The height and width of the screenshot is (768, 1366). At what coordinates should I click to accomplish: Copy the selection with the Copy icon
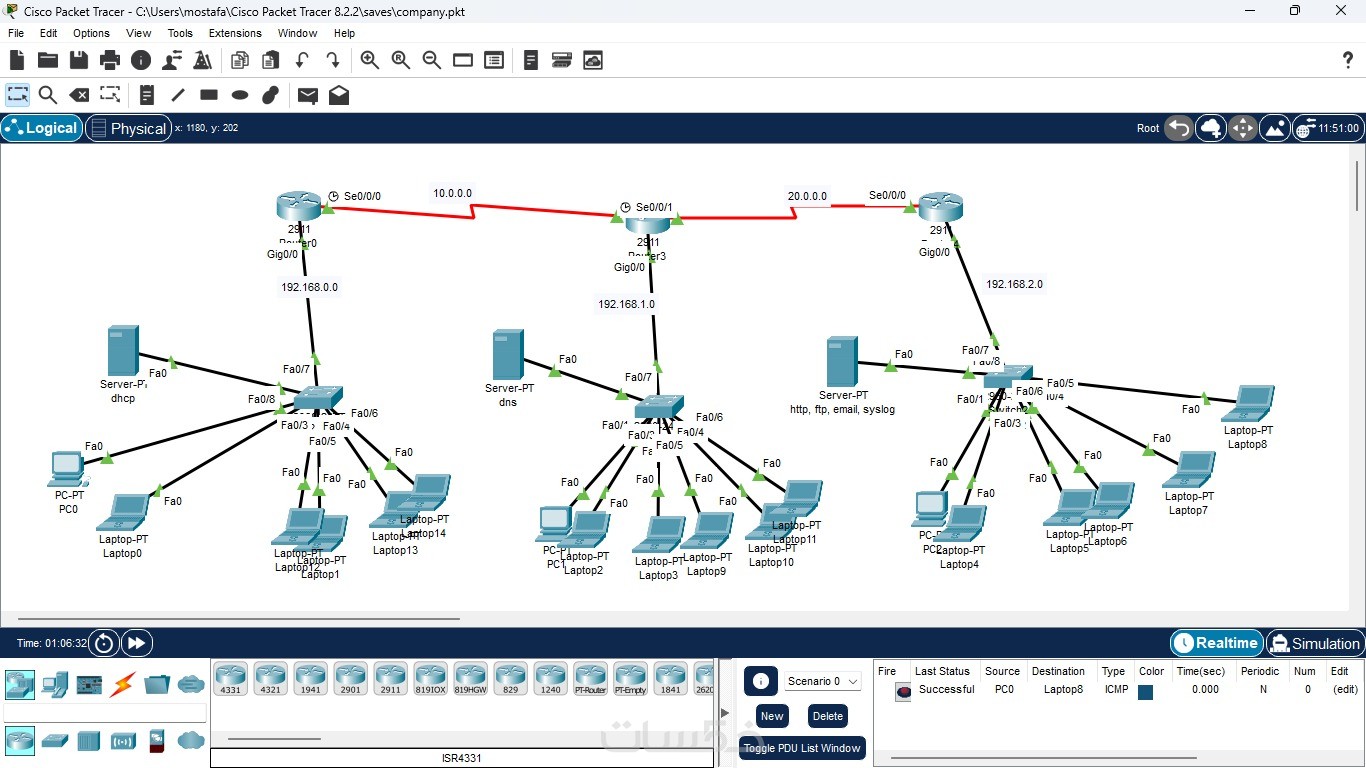coord(240,61)
